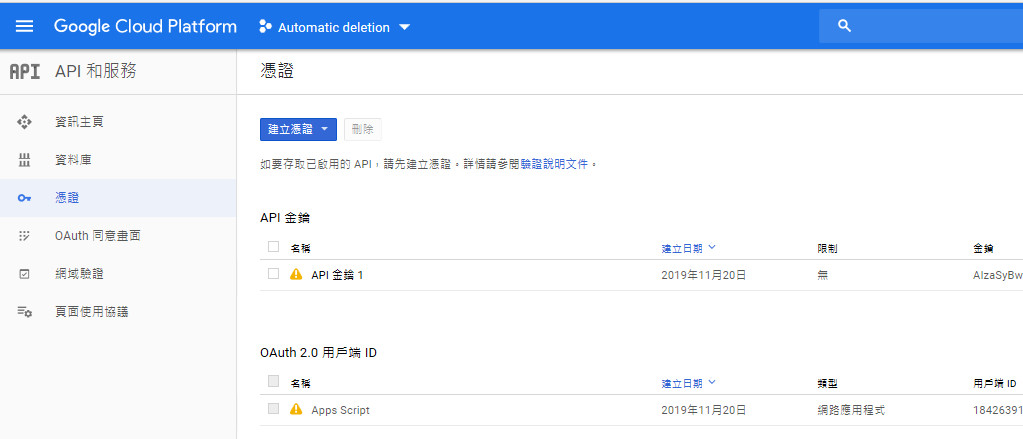Click the 資訊主頁 dashboard icon

click(24, 122)
